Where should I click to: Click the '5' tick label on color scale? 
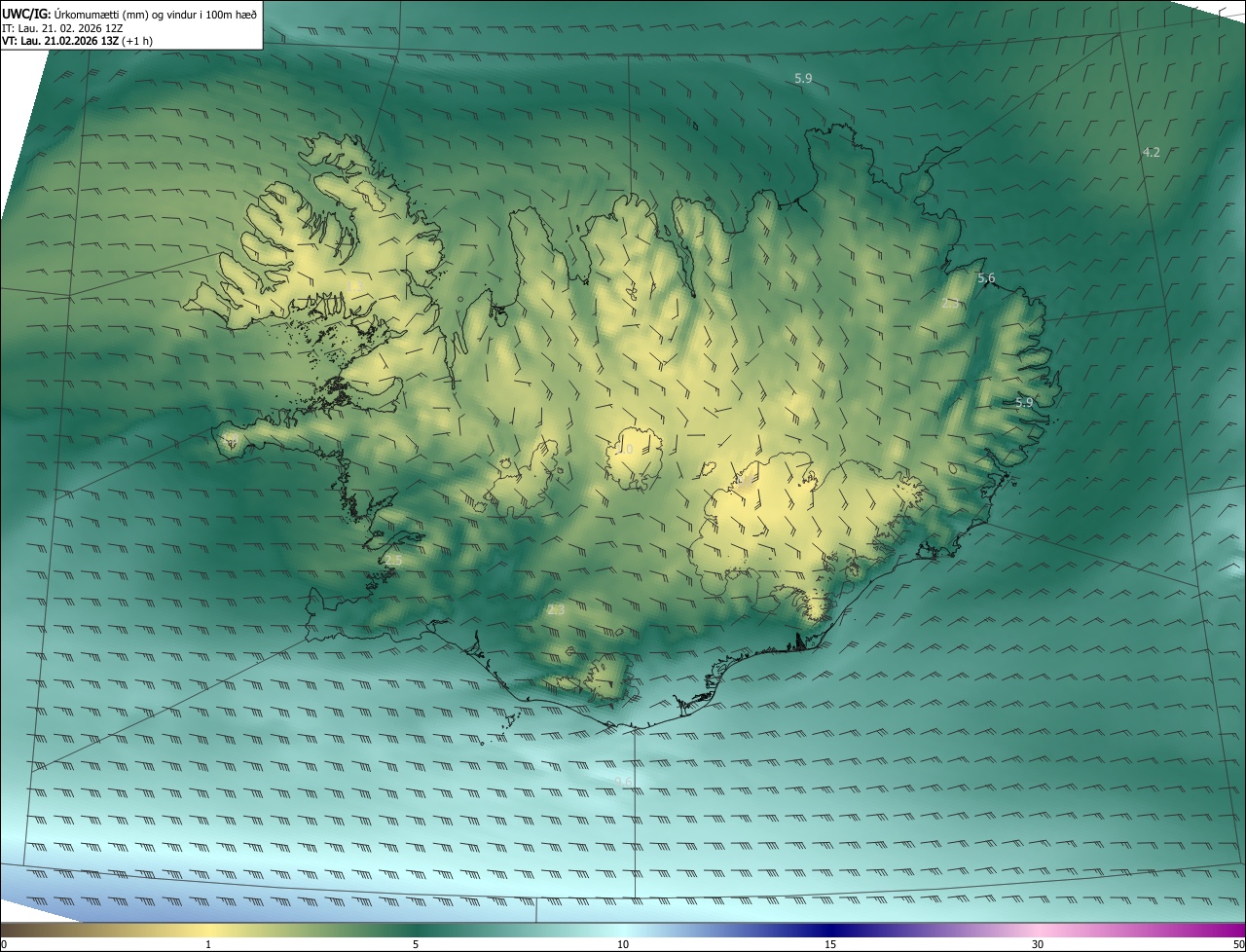[x=416, y=944]
